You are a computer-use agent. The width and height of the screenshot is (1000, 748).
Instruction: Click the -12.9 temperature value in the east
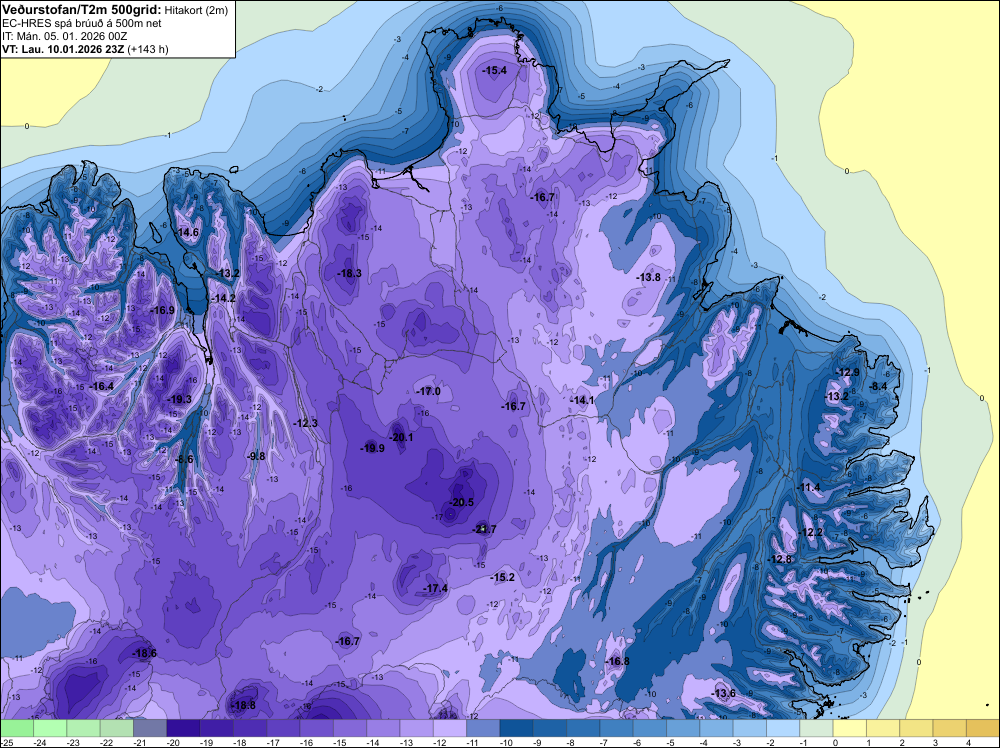point(848,372)
